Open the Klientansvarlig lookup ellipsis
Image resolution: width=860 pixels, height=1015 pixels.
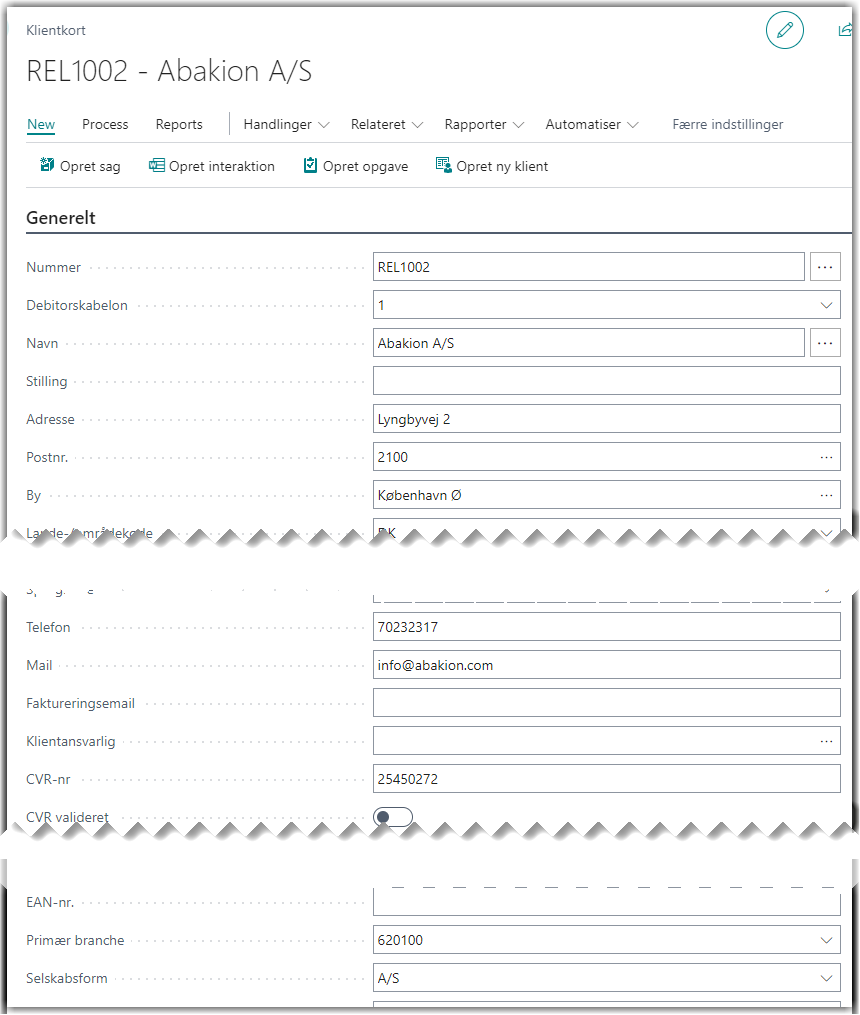826,741
